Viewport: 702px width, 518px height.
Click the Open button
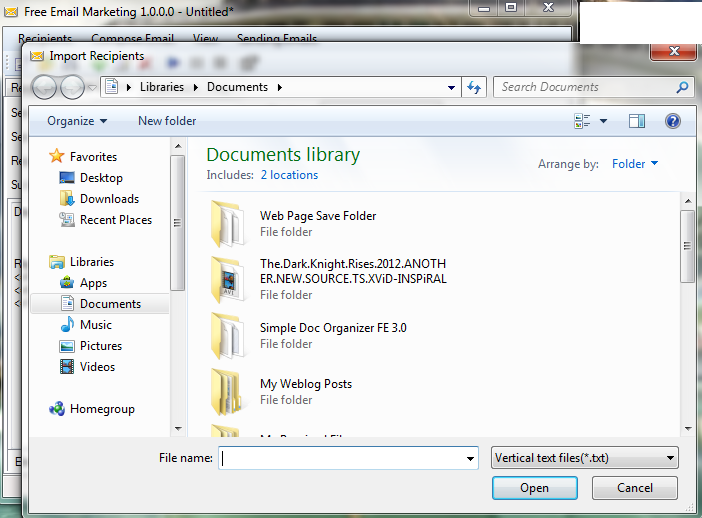tap(535, 488)
